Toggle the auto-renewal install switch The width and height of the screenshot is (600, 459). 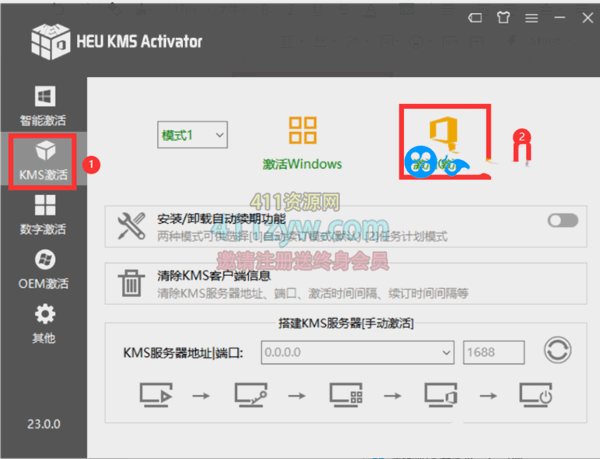pyautogui.click(x=562, y=220)
